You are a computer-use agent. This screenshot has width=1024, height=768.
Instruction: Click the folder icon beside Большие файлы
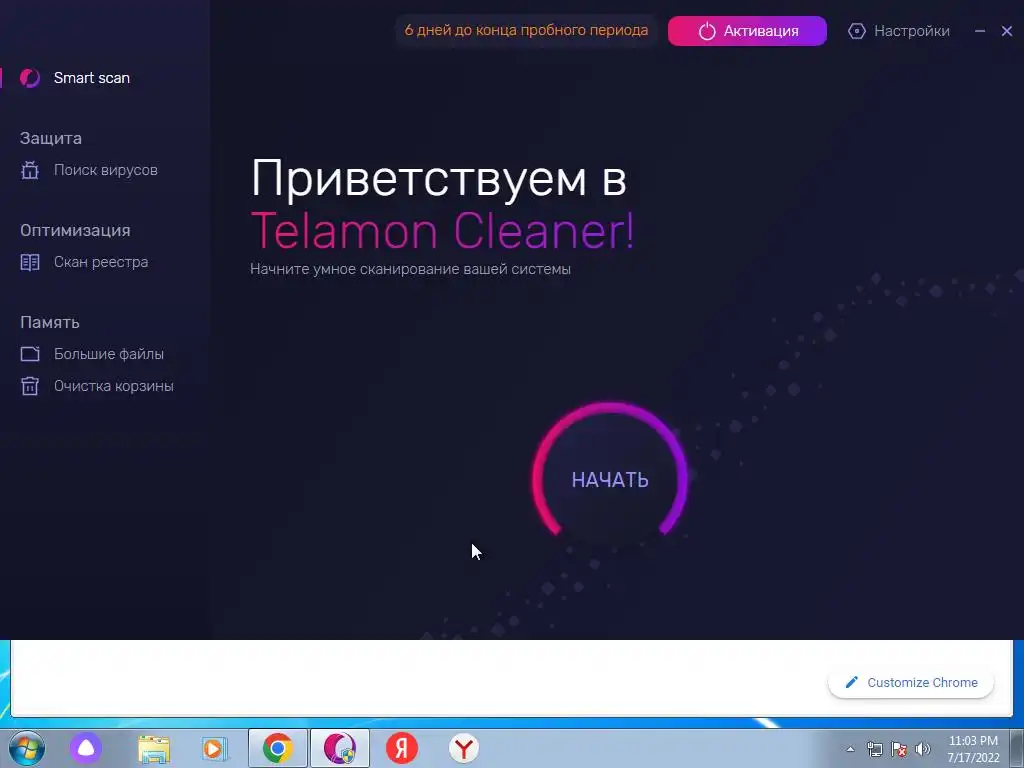30,354
